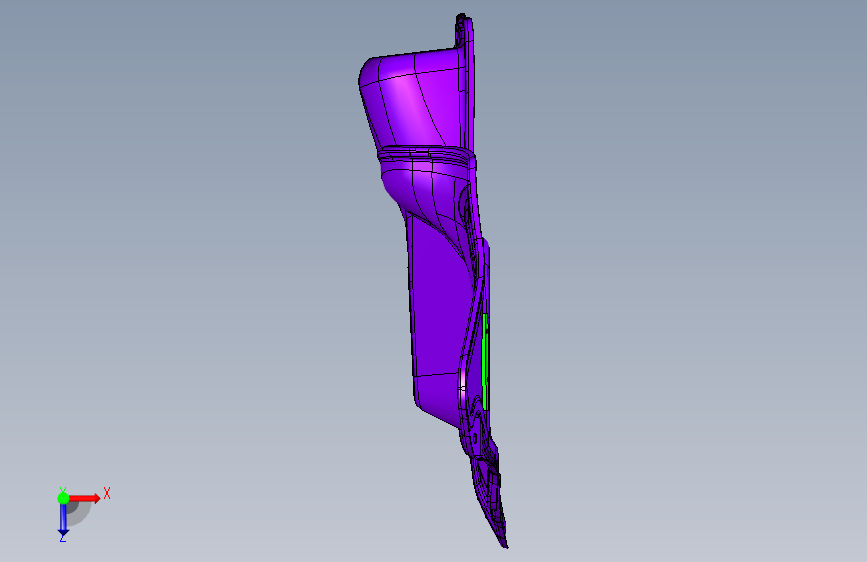Click the blue Z axis arrow of the triad
This screenshot has width=867, height=562.
click(63, 520)
